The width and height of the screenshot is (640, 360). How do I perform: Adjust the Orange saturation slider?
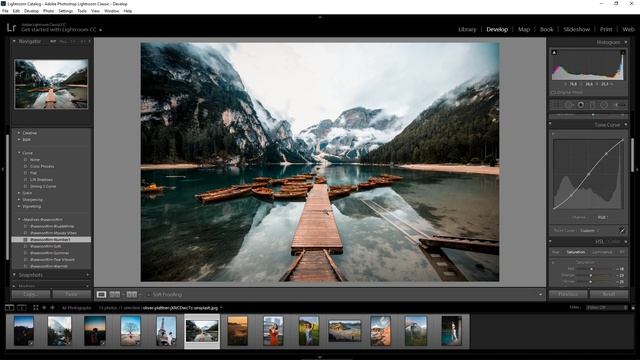point(591,276)
